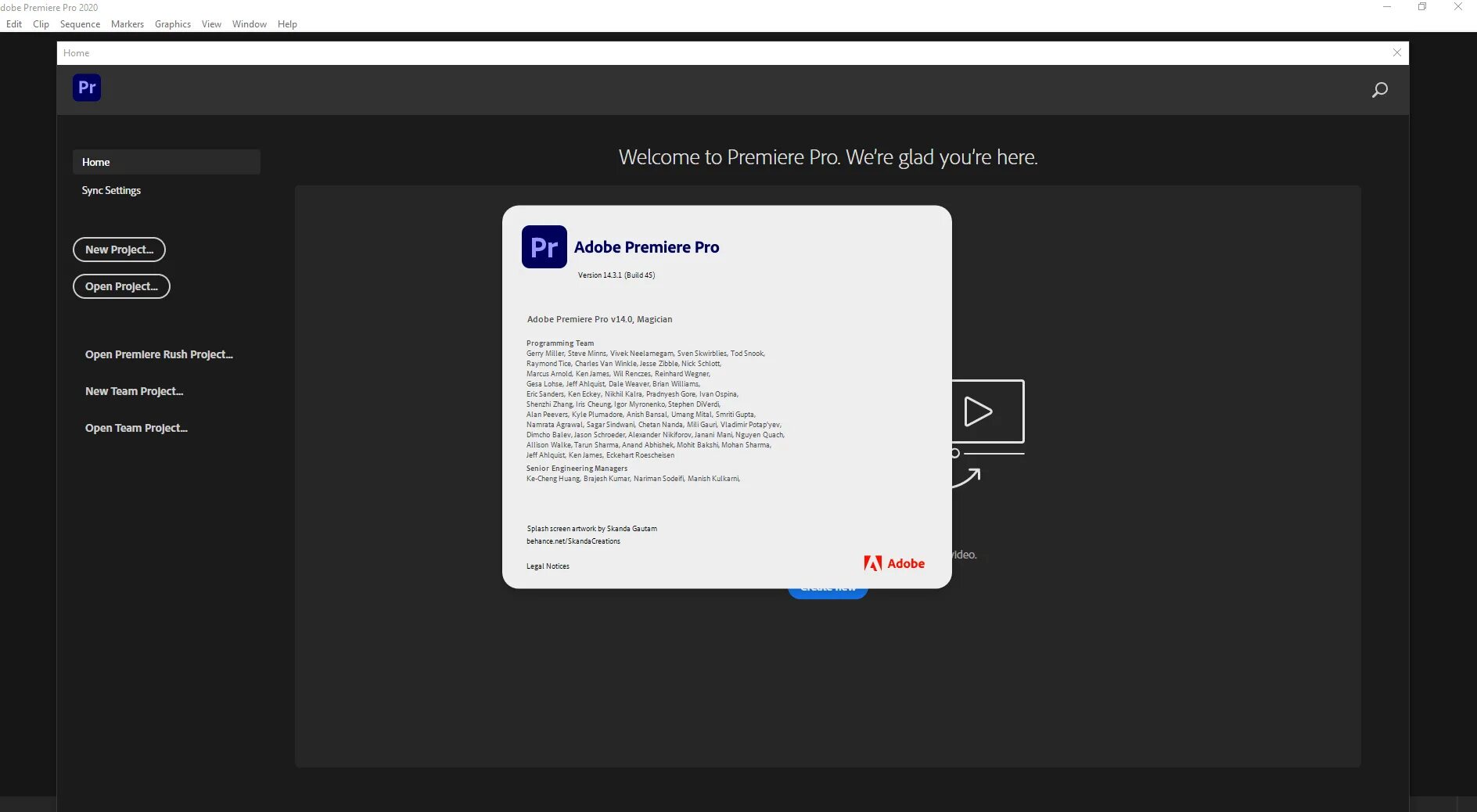Close the Home window with the X
The image size is (1477, 812).
[x=1397, y=52]
